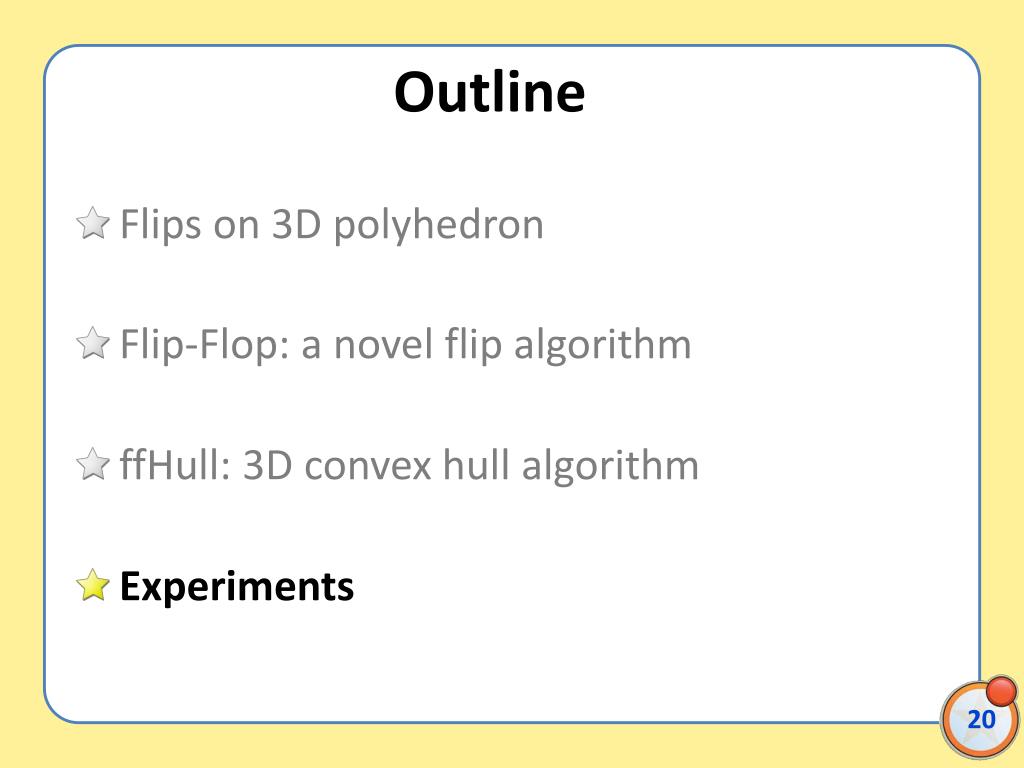Viewport: 1024px width, 768px height.
Task: Open the Flips on 3D polyhedron item
Action: pos(332,225)
